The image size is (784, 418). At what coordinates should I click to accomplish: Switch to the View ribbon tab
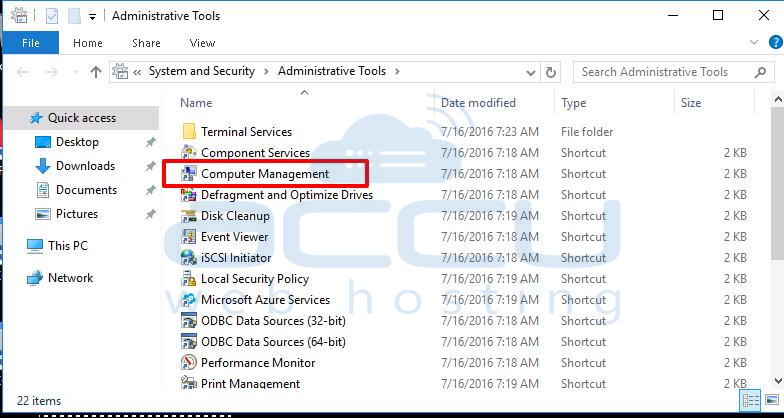click(x=202, y=43)
